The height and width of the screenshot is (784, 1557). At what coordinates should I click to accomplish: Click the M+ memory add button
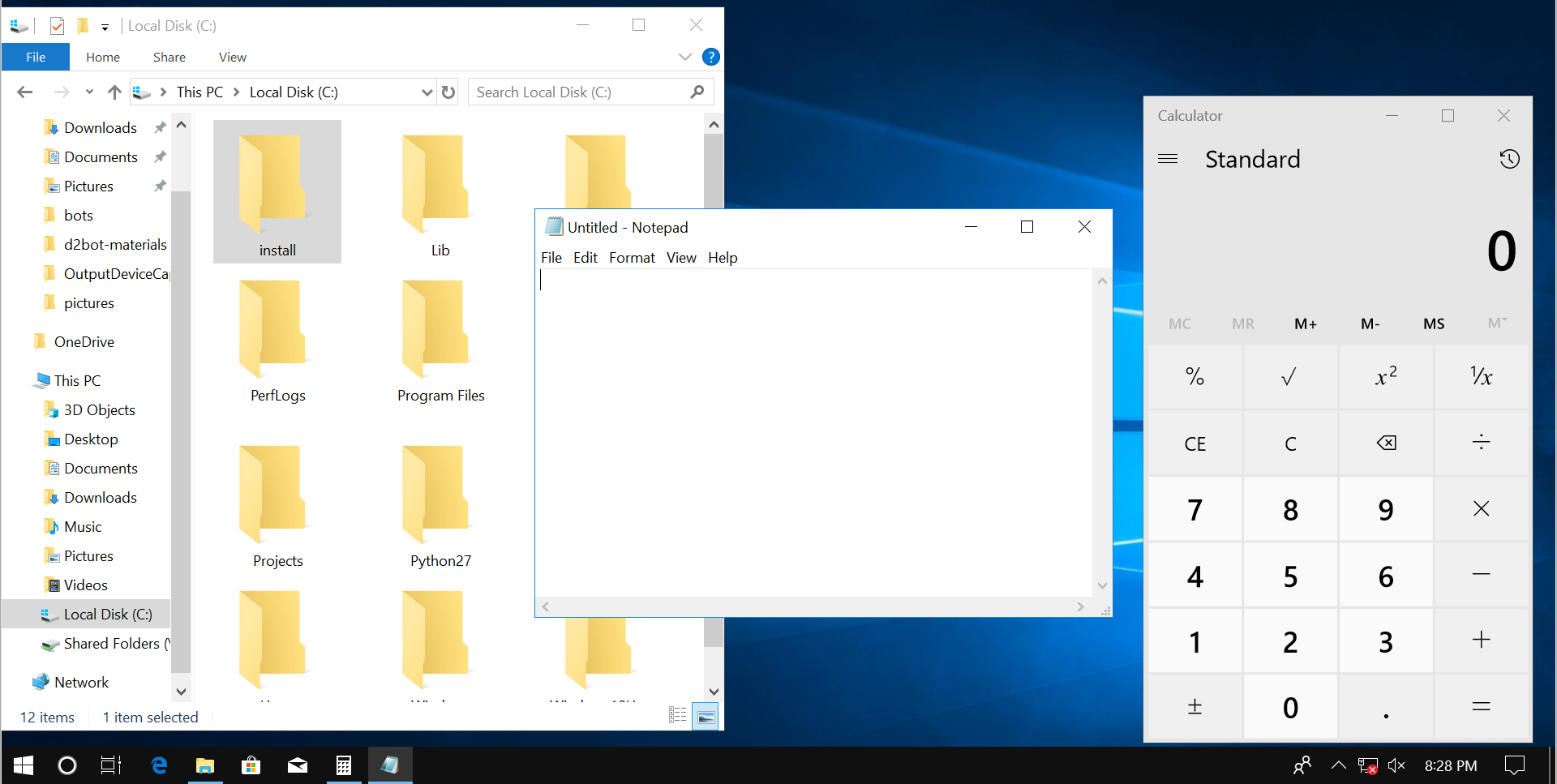(1305, 323)
